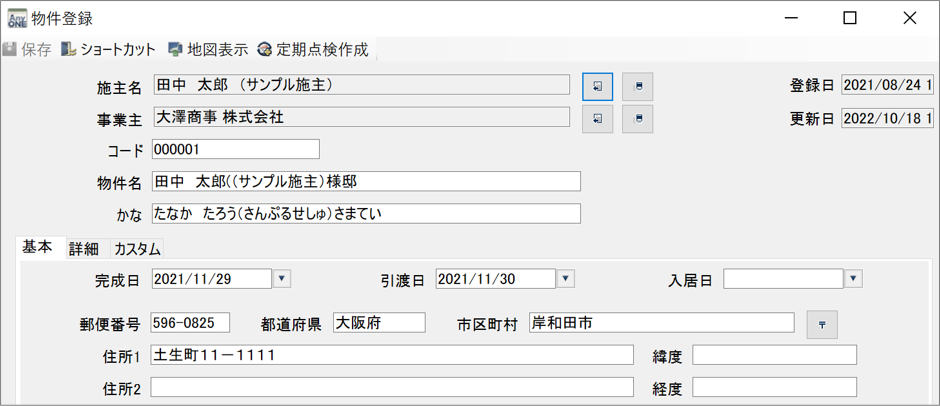
Task: Click the 事業主 field
Action: click(361, 117)
